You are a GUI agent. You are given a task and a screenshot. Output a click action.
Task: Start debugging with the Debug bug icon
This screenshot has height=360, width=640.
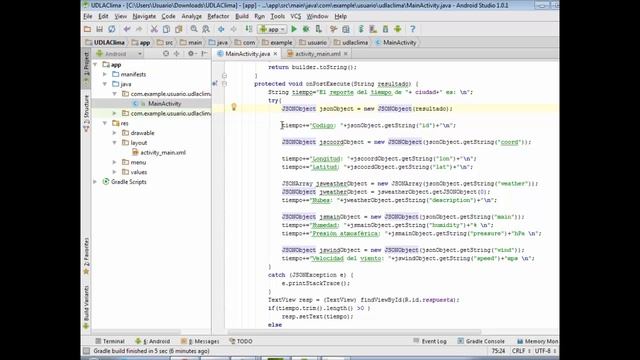point(306,29)
